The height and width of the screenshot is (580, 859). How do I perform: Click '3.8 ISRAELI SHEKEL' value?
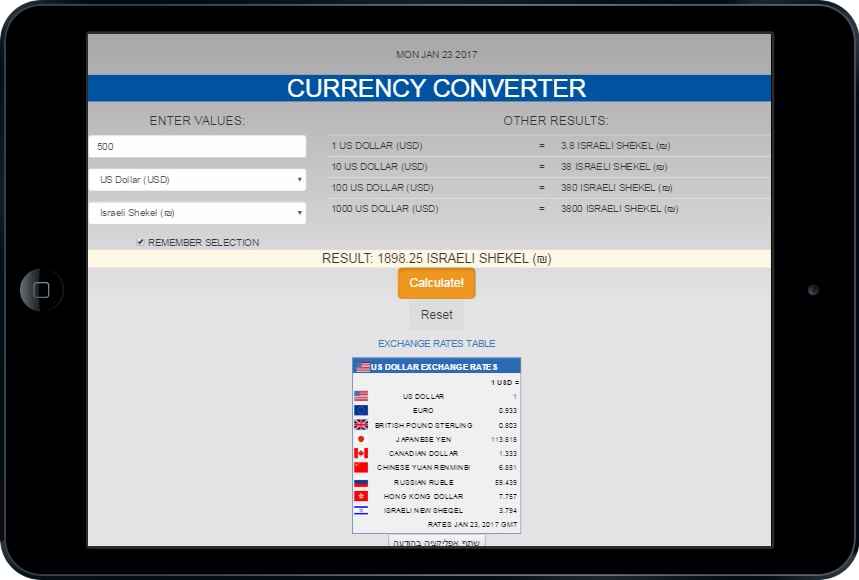pyautogui.click(x=615, y=146)
